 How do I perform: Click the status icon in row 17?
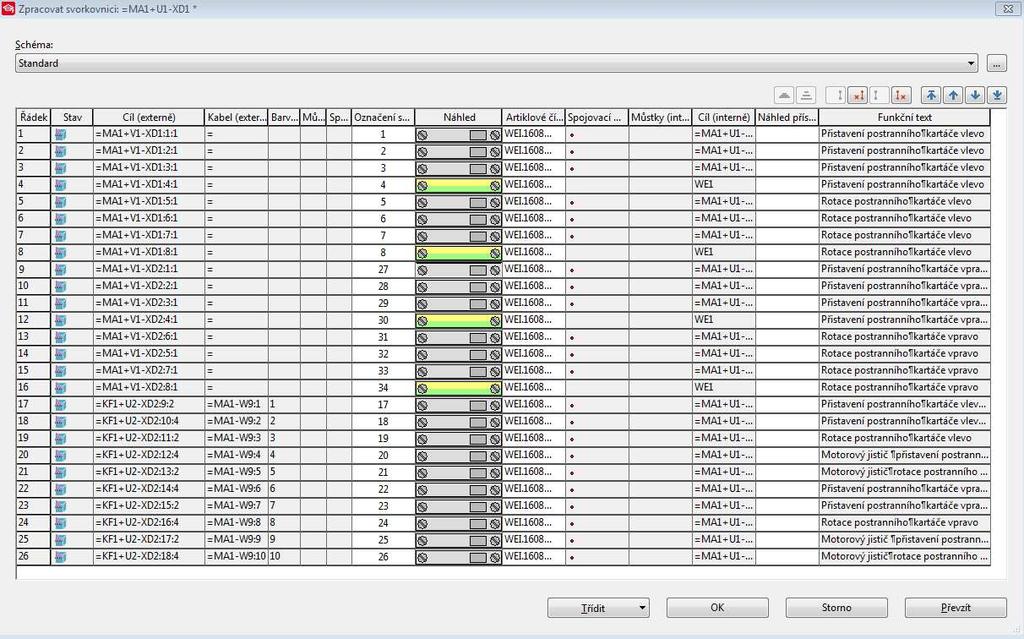[60, 404]
